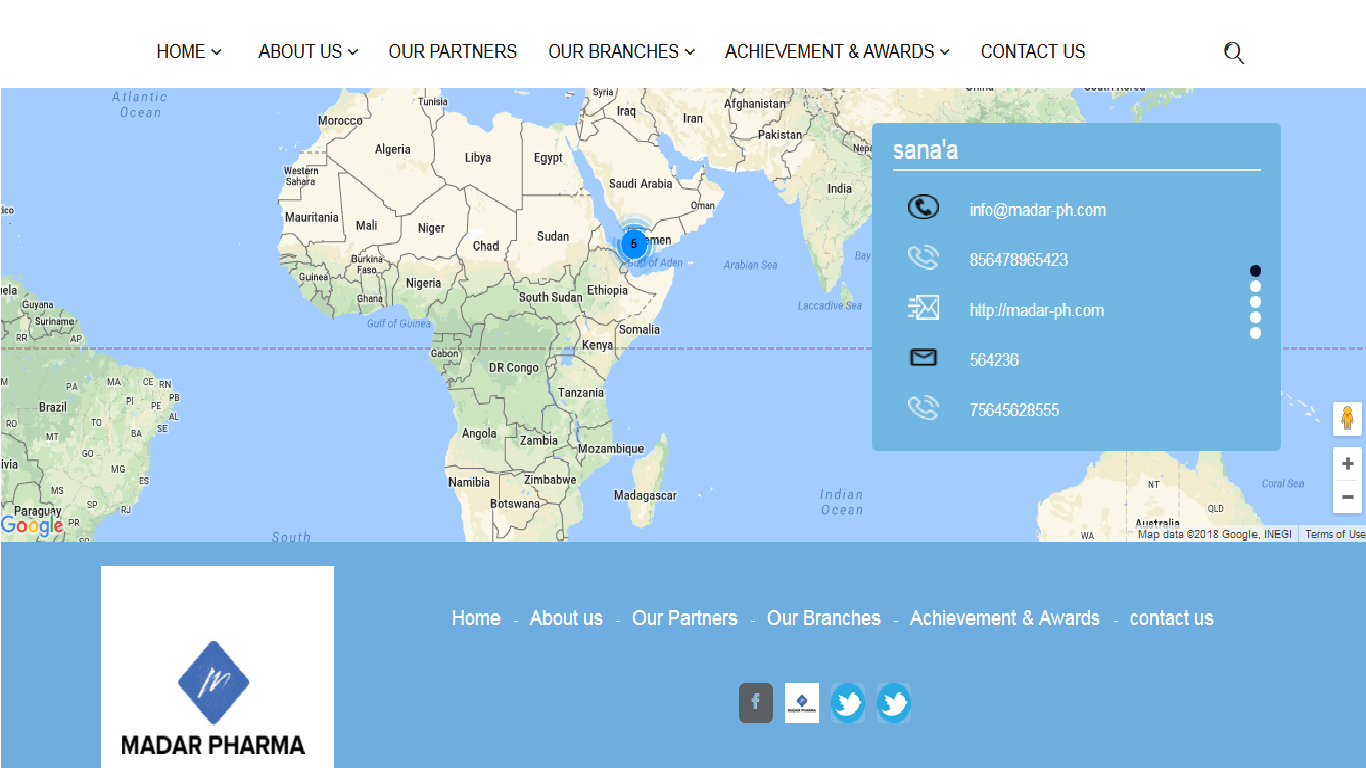Screen dimensions: 1366x768
Task: Expand the OUR BRANCHES dropdown chevron
Action: point(689,52)
